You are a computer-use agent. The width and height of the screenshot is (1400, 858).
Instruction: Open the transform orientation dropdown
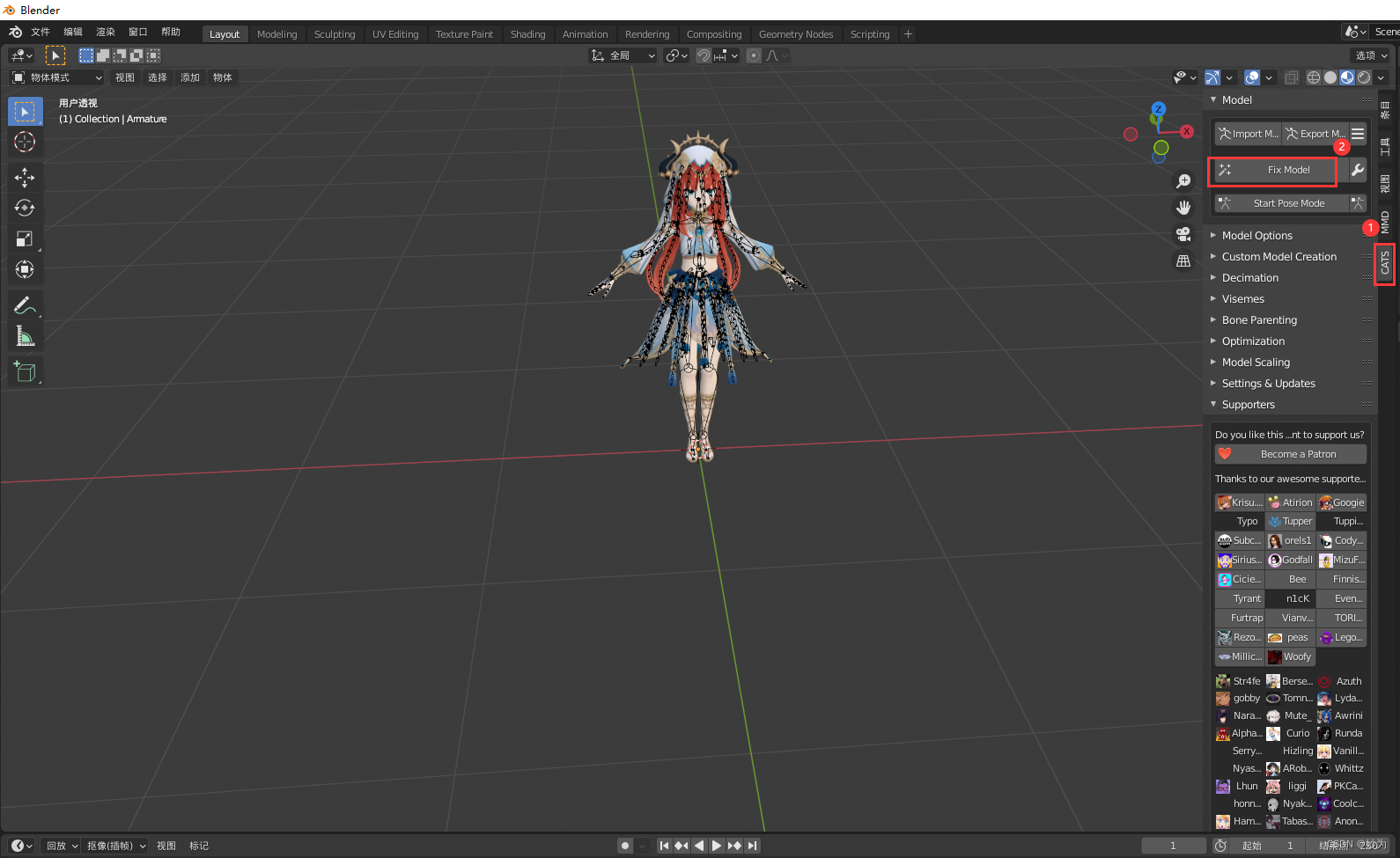(623, 55)
